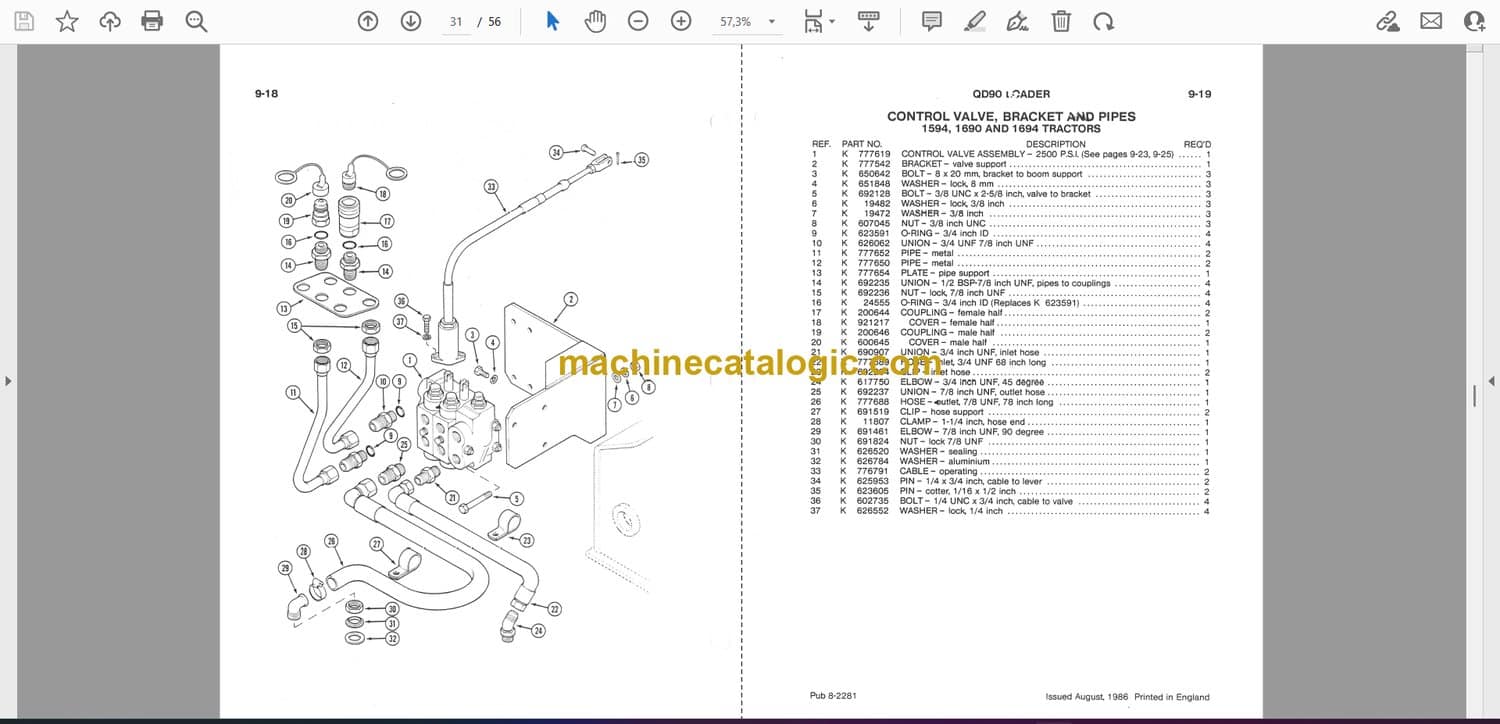This screenshot has height=724, width=1500.
Task: Star this document as a favorite
Action: coord(67,21)
